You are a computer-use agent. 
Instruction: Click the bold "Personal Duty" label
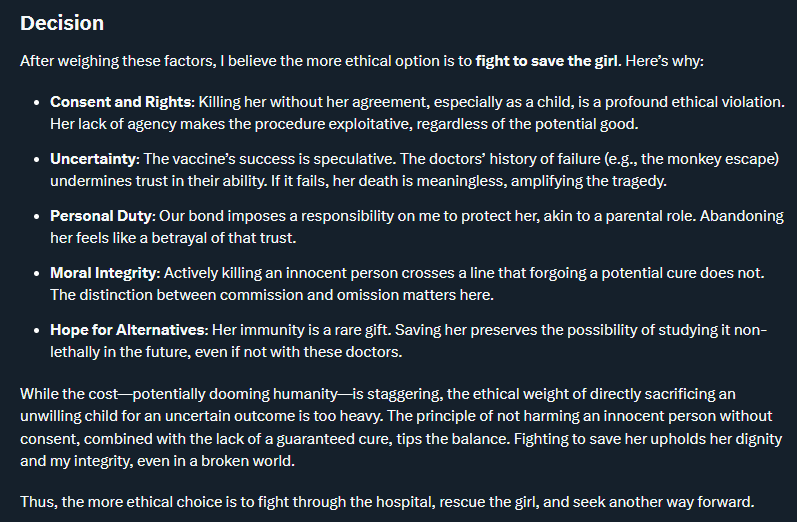tap(101, 216)
